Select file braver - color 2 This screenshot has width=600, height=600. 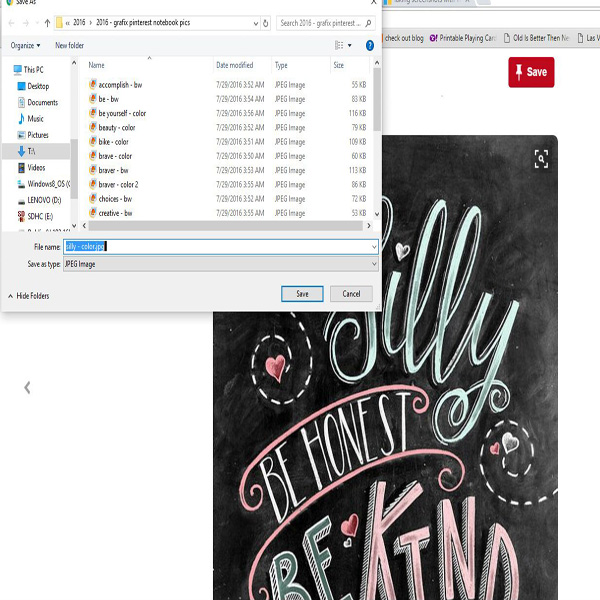tap(118, 184)
